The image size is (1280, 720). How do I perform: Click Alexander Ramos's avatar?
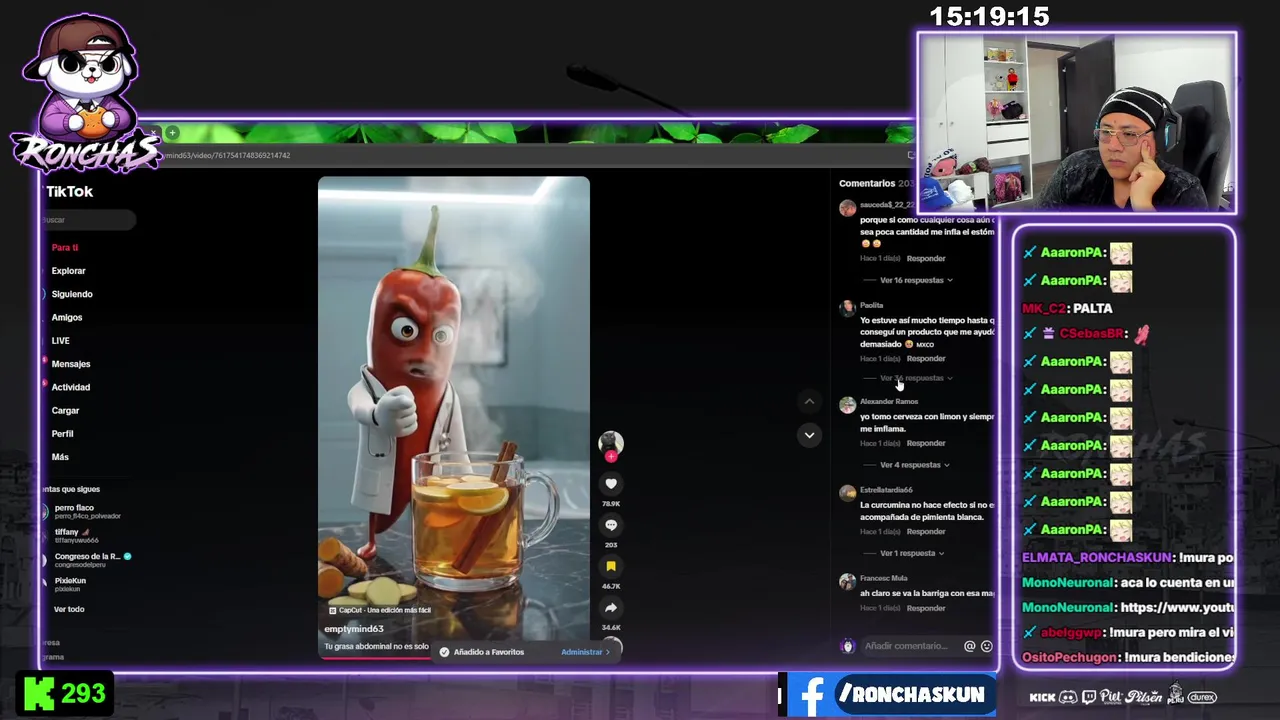848,404
